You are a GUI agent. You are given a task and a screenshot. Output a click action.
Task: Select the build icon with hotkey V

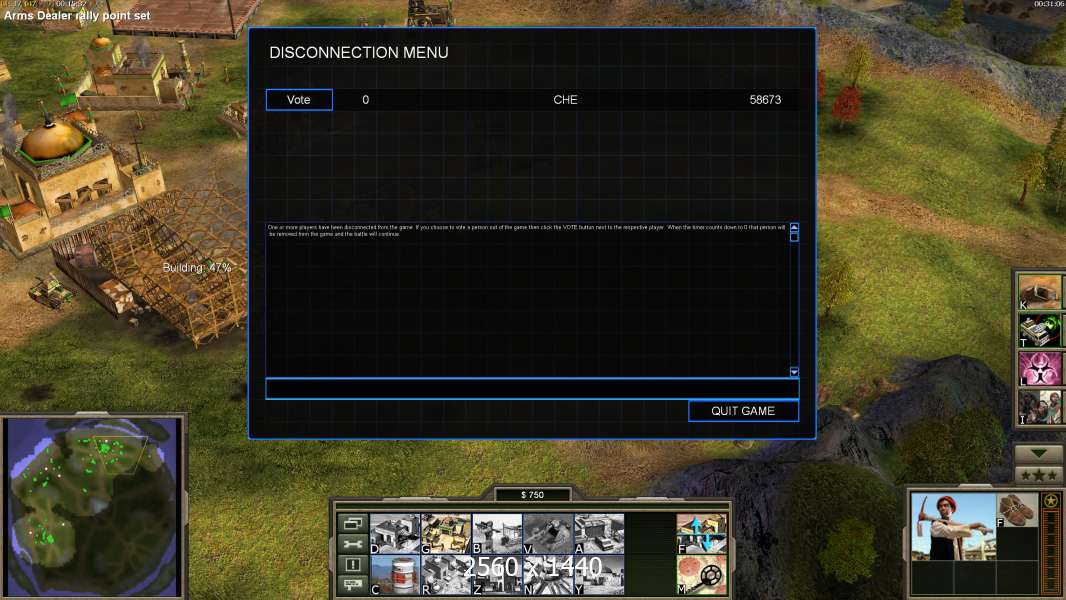click(548, 533)
